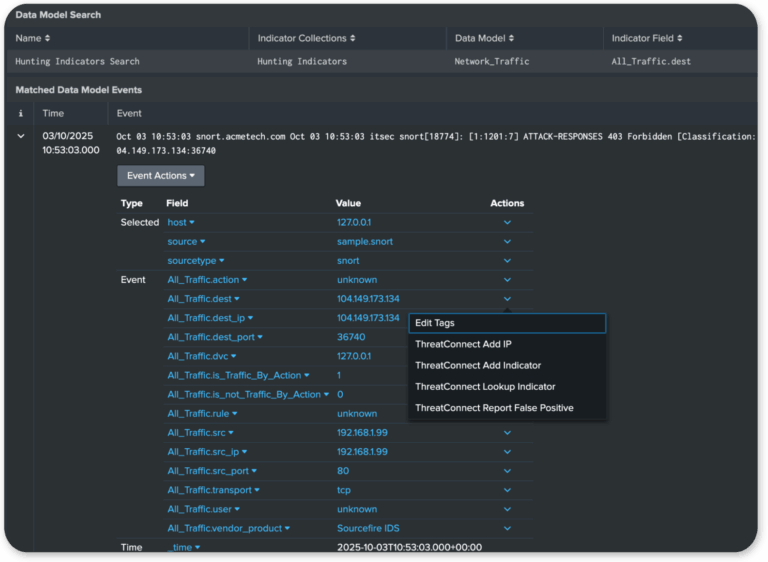Choose ThreatConnect Add Indicator option

pyautogui.click(x=478, y=365)
